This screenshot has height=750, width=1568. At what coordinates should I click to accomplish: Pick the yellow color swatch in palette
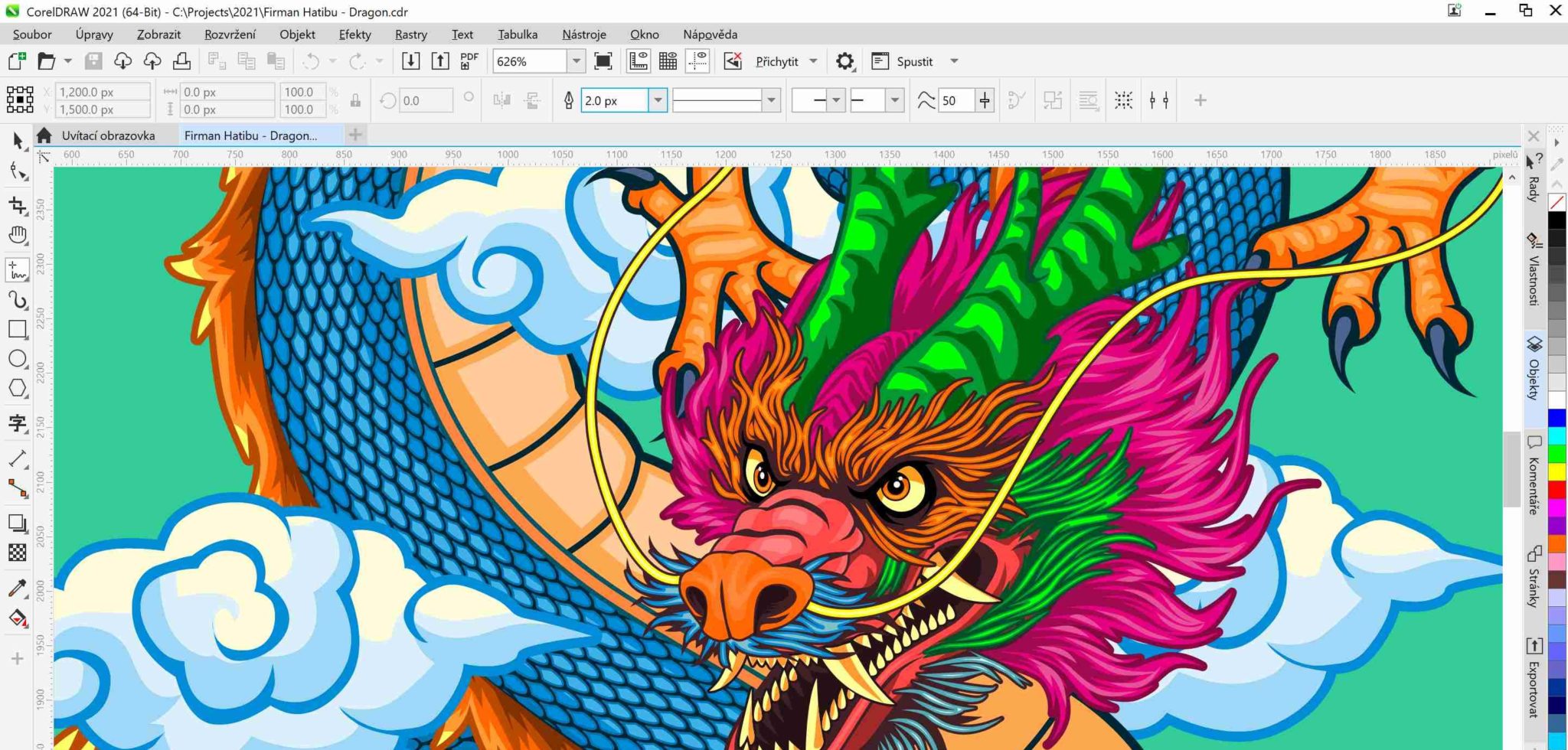[1557, 471]
